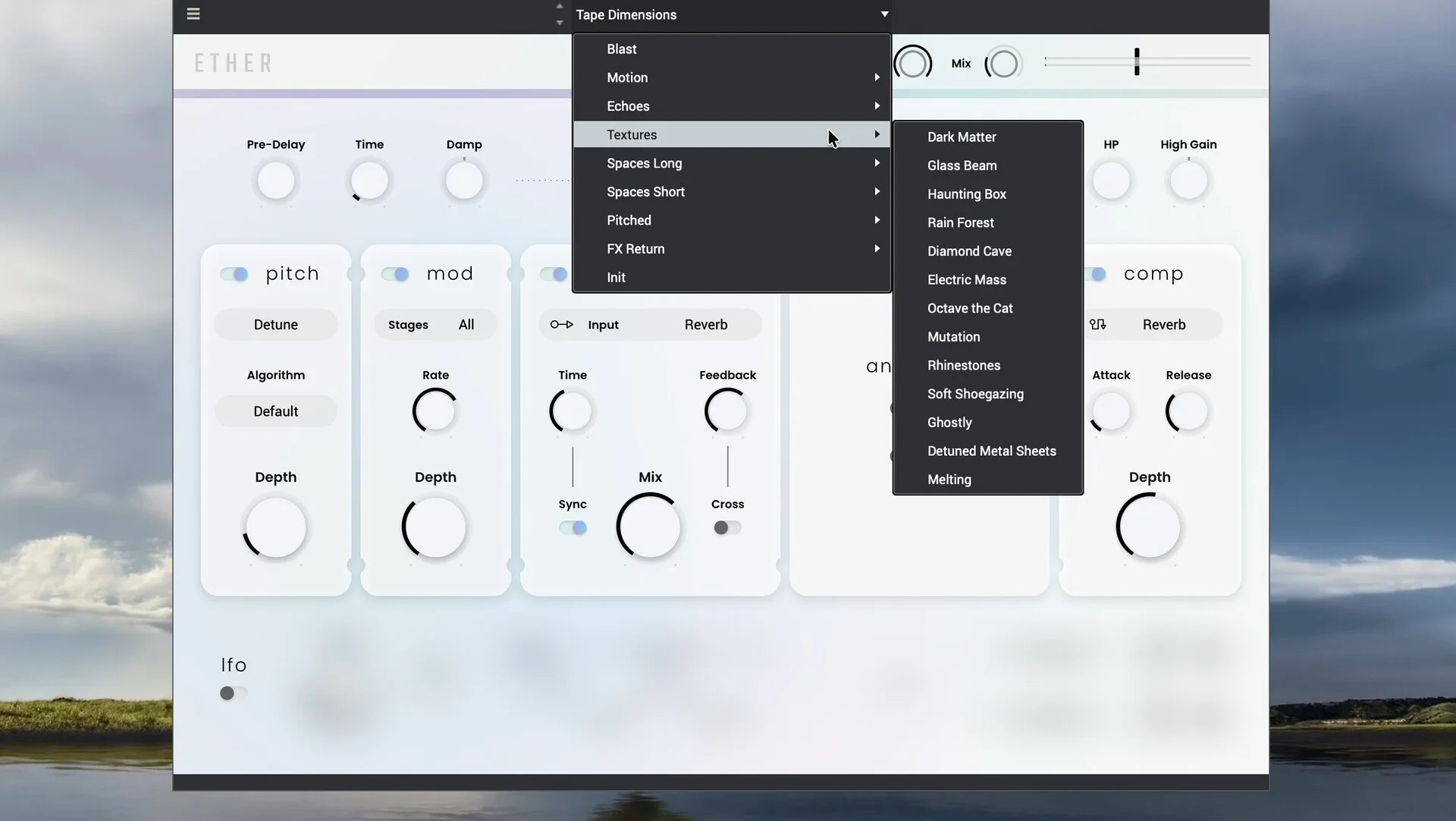Disable the delay Sync toggle

(573, 527)
